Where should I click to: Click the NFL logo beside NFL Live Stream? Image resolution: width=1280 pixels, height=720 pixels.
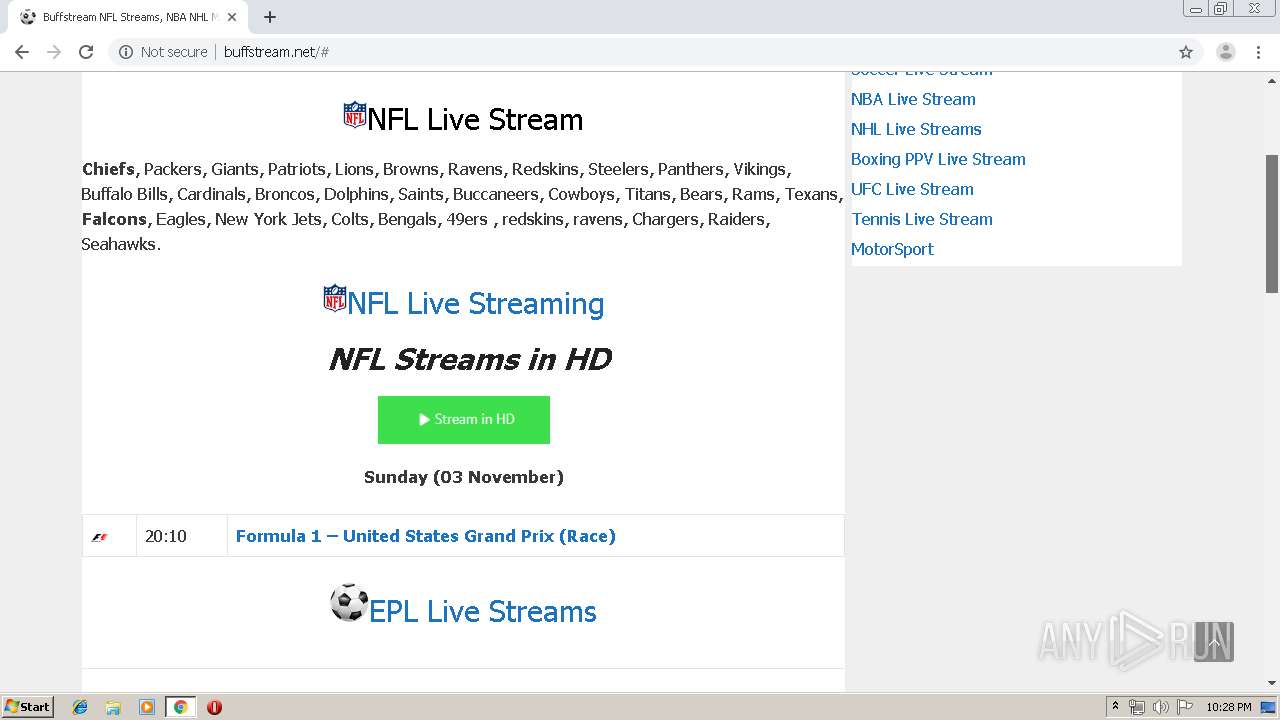(x=355, y=115)
